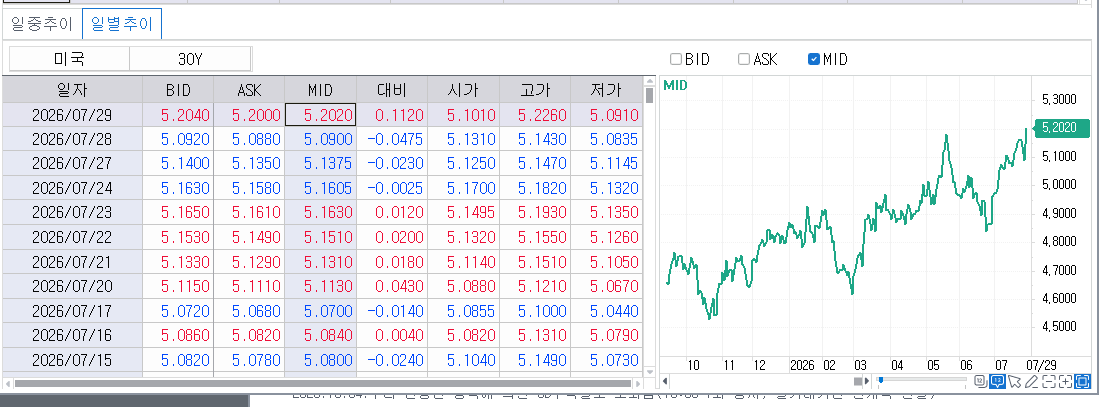Click the 고가 column header
The width and height of the screenshot is (1099, 407).
point(535,90)
